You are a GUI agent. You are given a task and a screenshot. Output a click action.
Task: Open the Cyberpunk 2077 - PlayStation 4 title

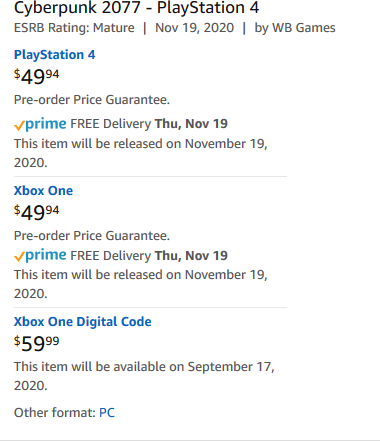[136, 7]
